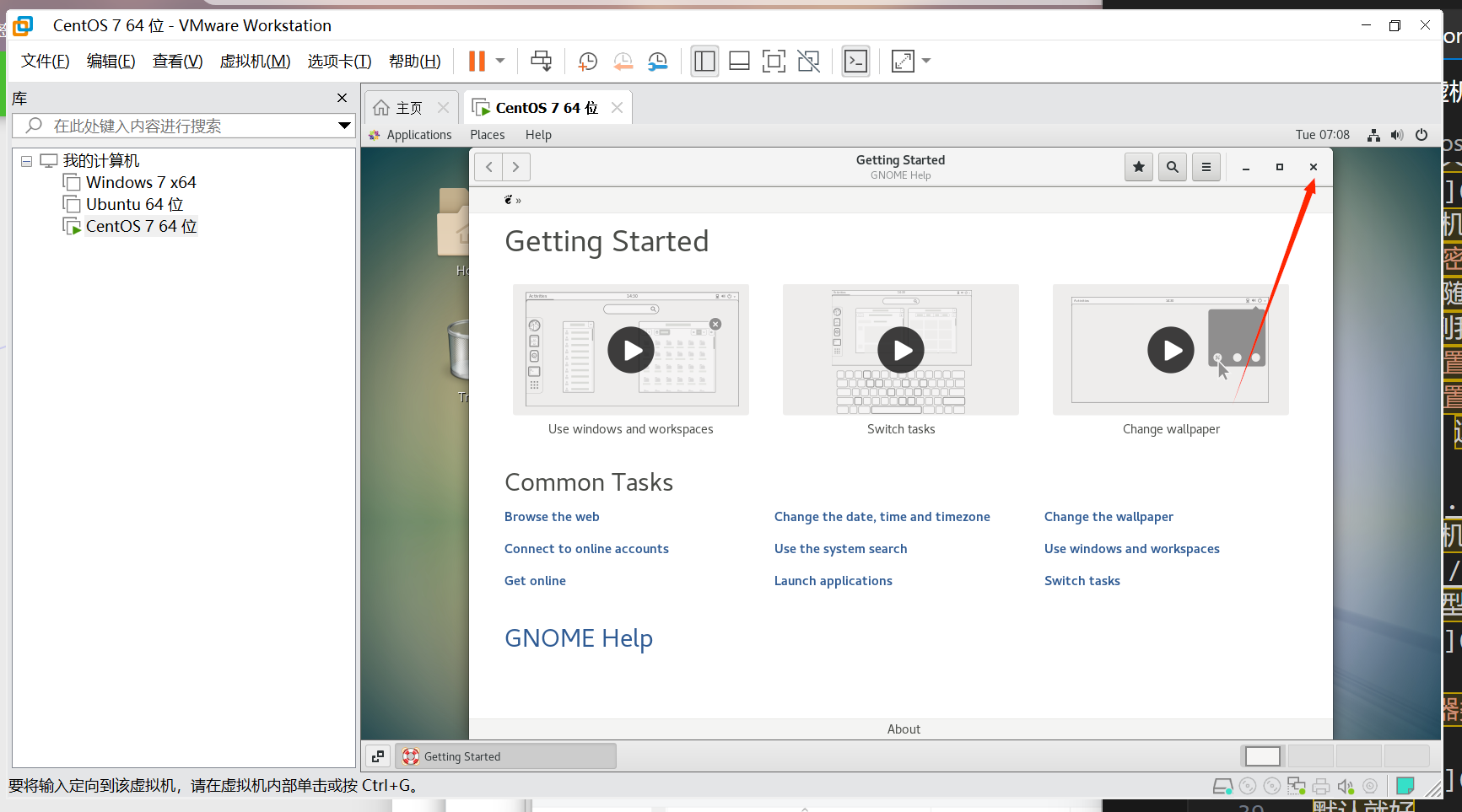1462x812 pixels.
Task: Click the search icon in GNOME Help
Action: pos(1172,167)
